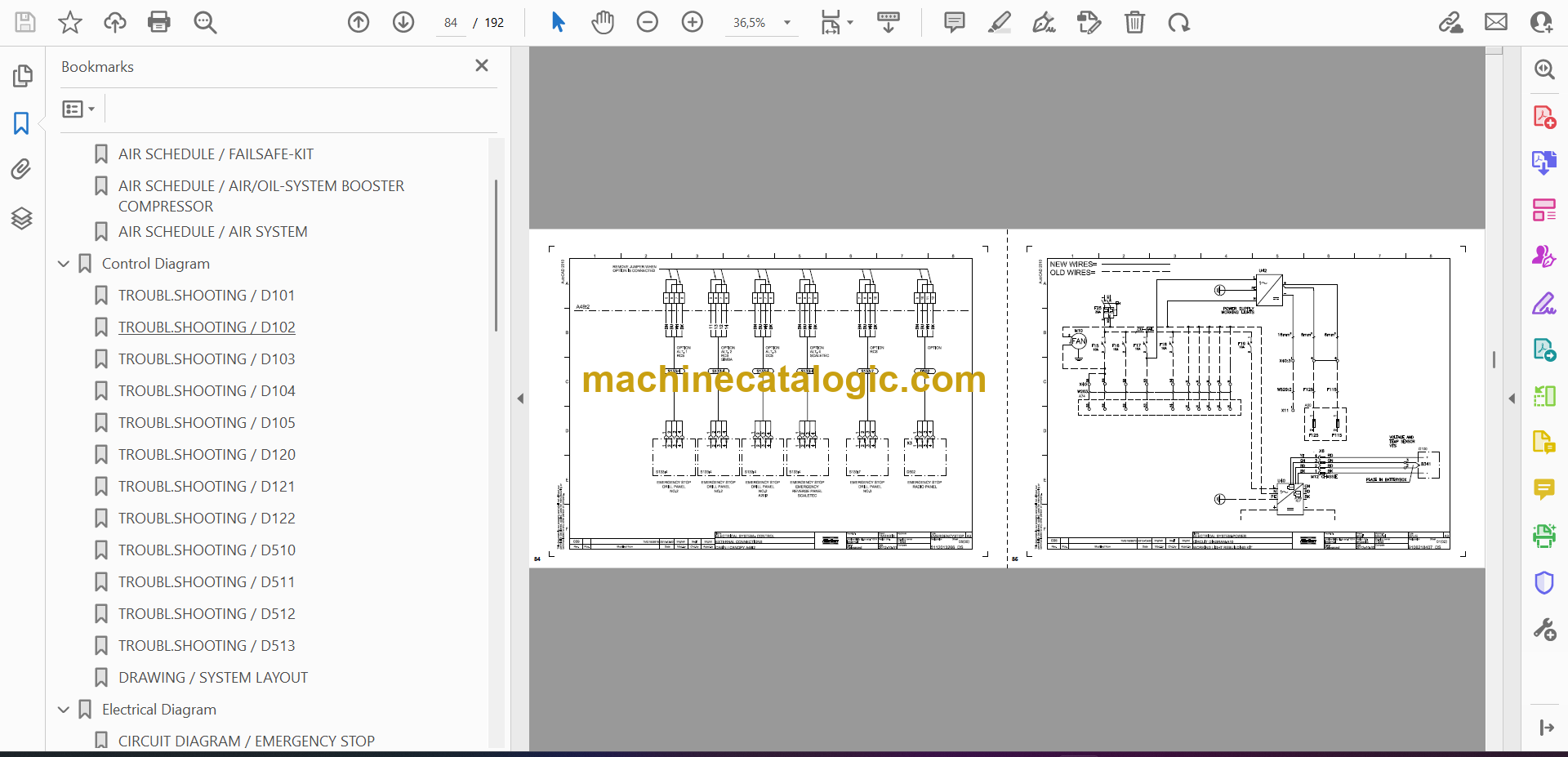Open the Layers panel icon
The width and height of the screenshot is (1568, 757).
coord(22,218)
